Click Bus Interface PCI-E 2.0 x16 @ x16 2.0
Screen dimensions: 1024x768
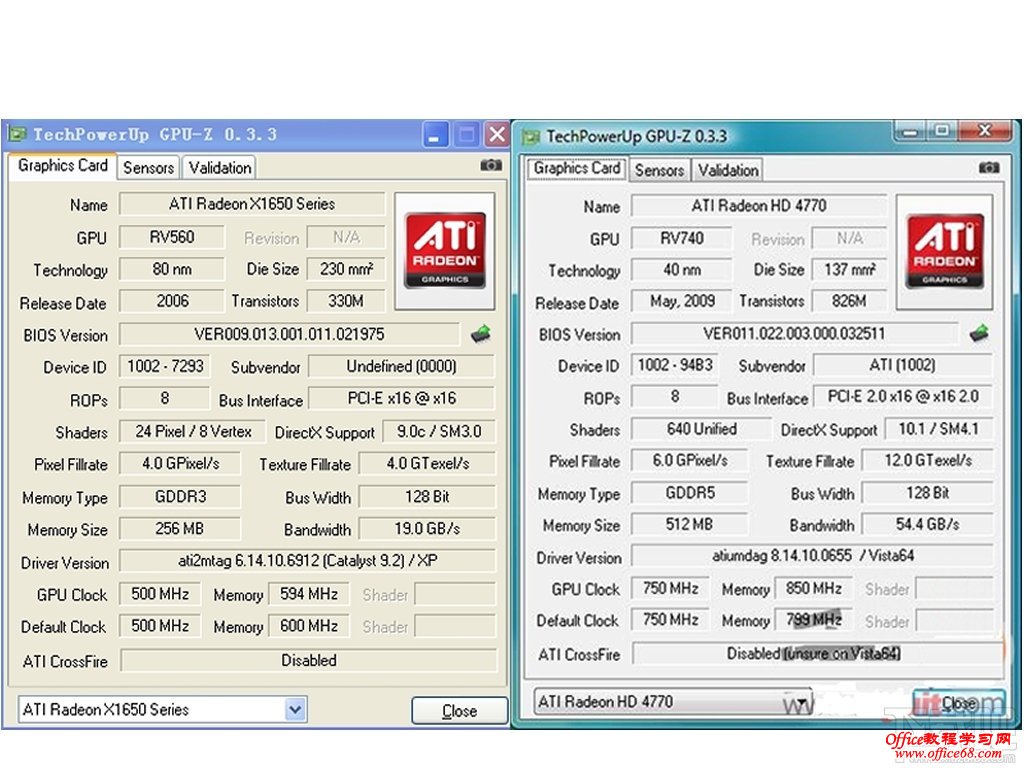902,396
